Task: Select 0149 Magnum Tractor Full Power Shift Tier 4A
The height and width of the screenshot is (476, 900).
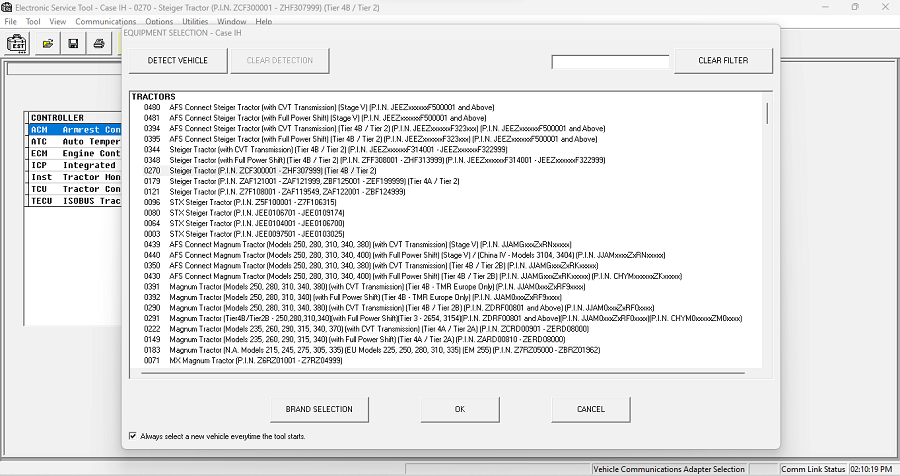Action: click(x=354, y=339)
